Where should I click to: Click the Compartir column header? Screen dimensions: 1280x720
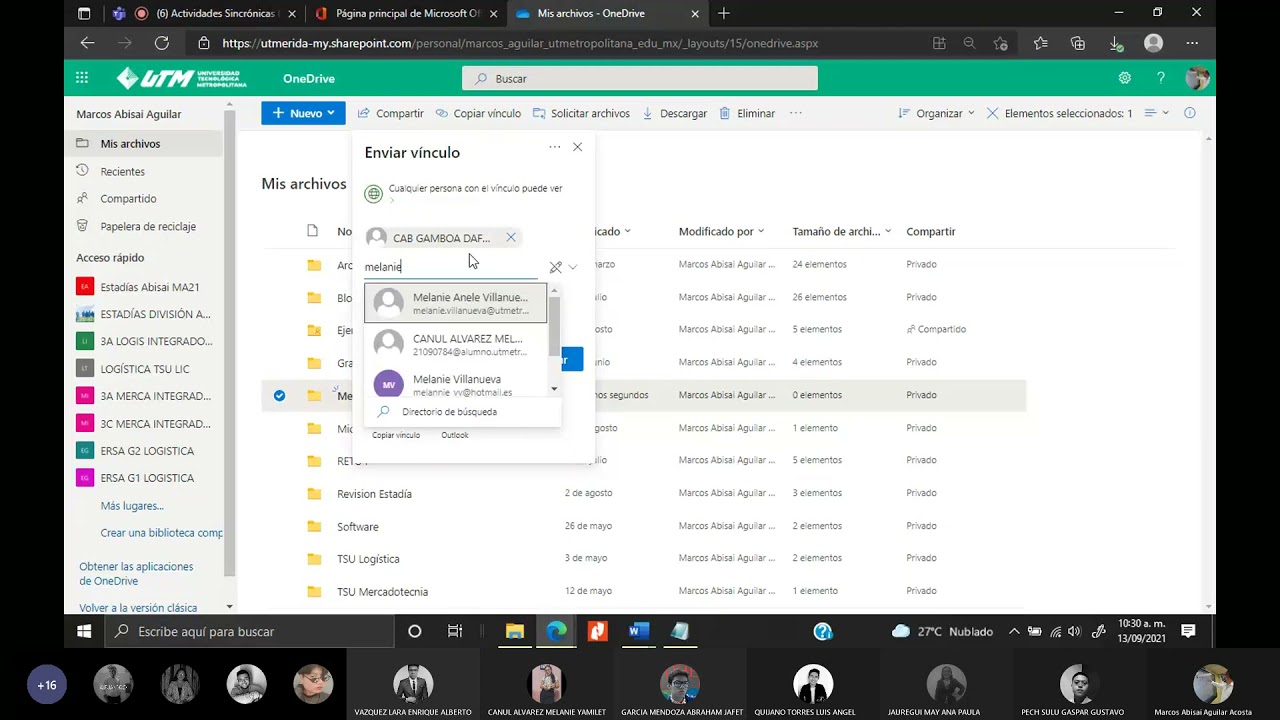930,231
